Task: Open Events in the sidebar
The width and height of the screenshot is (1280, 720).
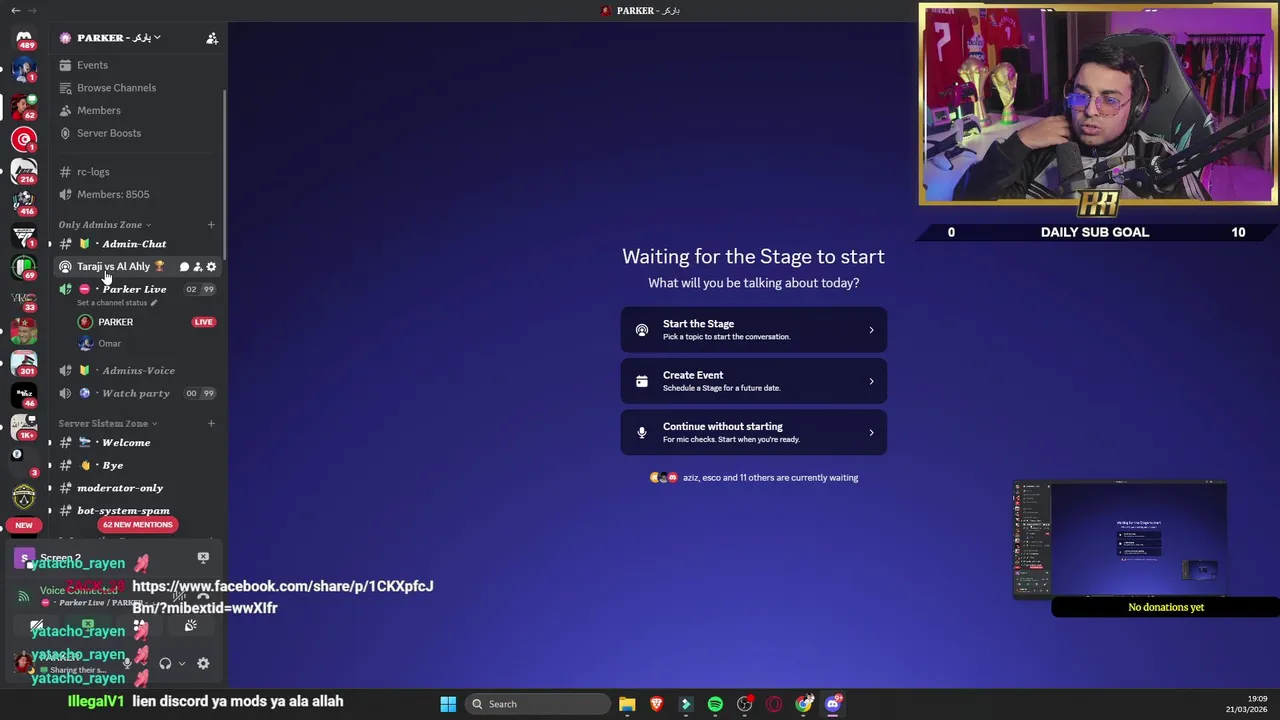Action: point(92,65)
